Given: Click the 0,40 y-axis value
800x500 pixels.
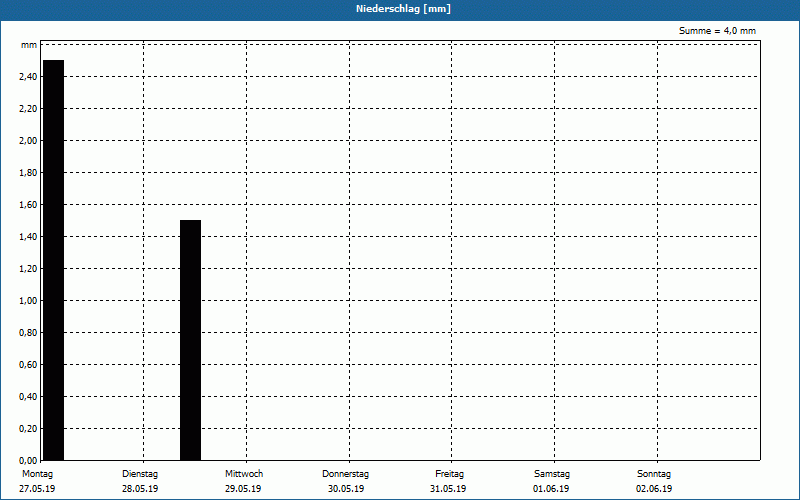Looking at the screenshot, I should tap(28, 397).
